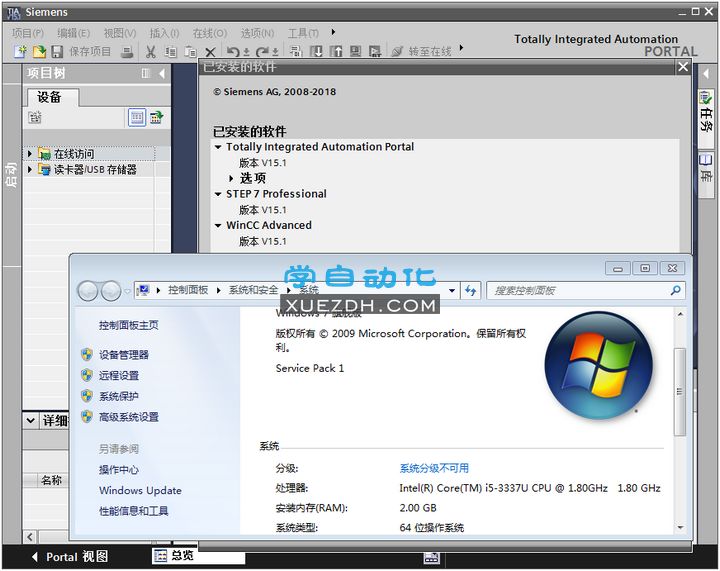The width and height of the screenshot is (720, 571).
Task: Click the floppy disk save icon
Action: coord(57,51)
